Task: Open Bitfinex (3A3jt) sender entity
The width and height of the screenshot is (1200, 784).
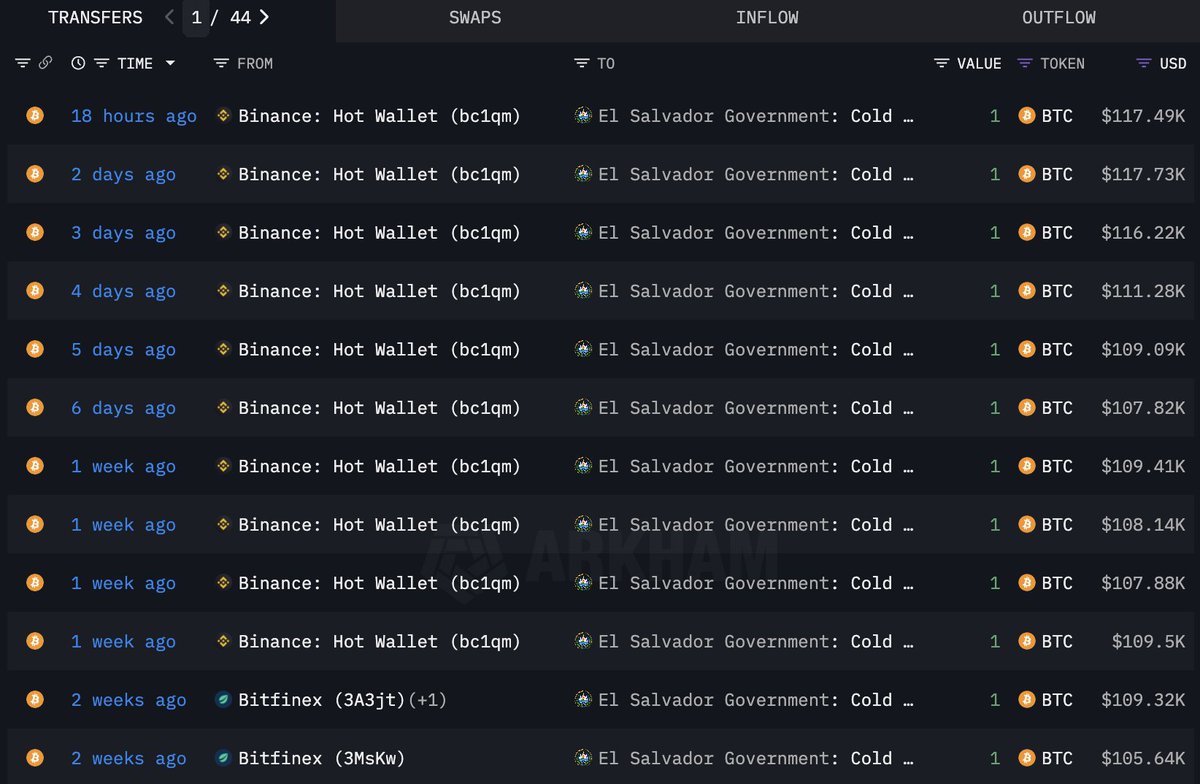Action: pyautogui.click(x=322, y=700)
